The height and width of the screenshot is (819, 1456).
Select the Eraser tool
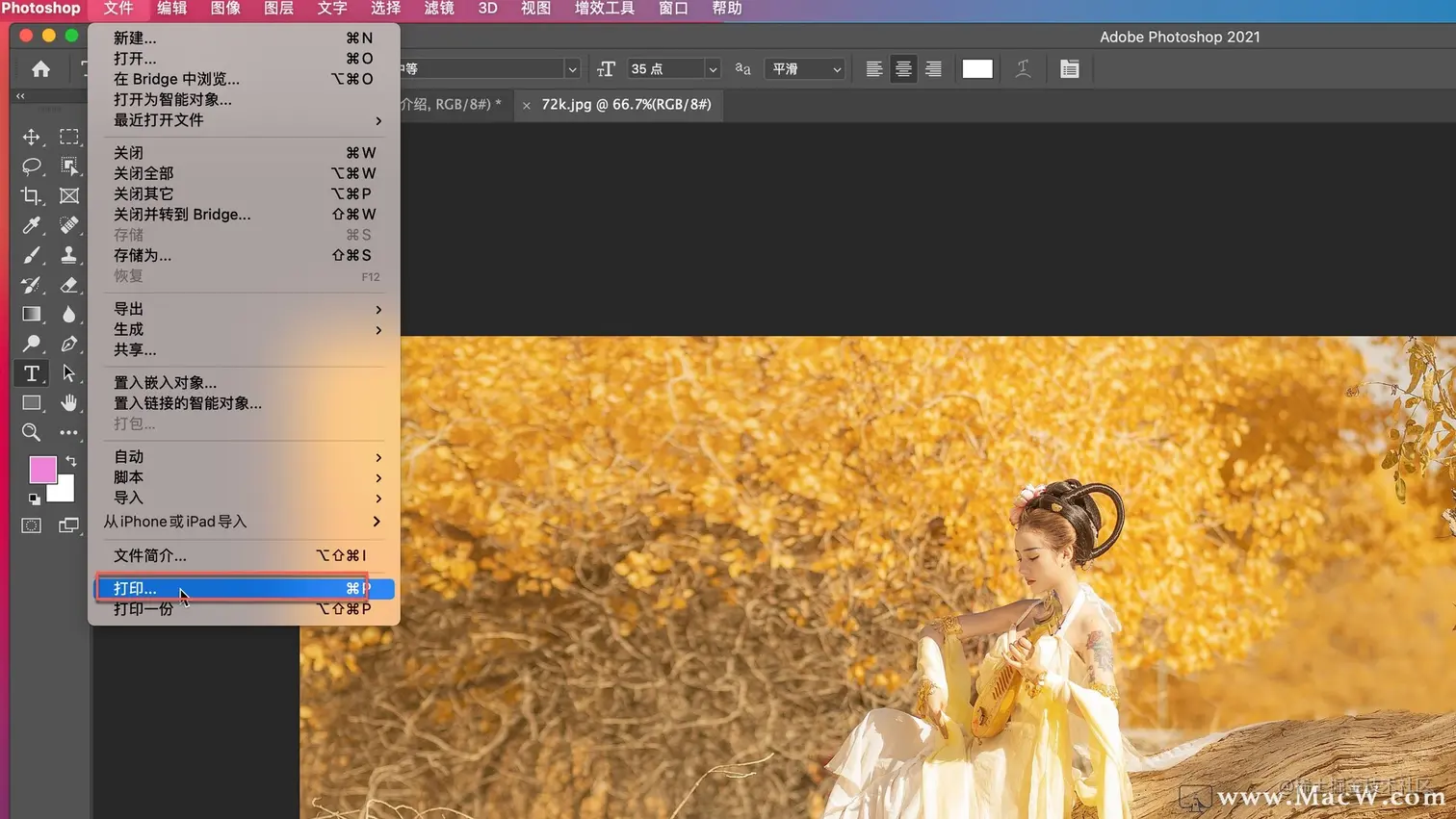69,285
